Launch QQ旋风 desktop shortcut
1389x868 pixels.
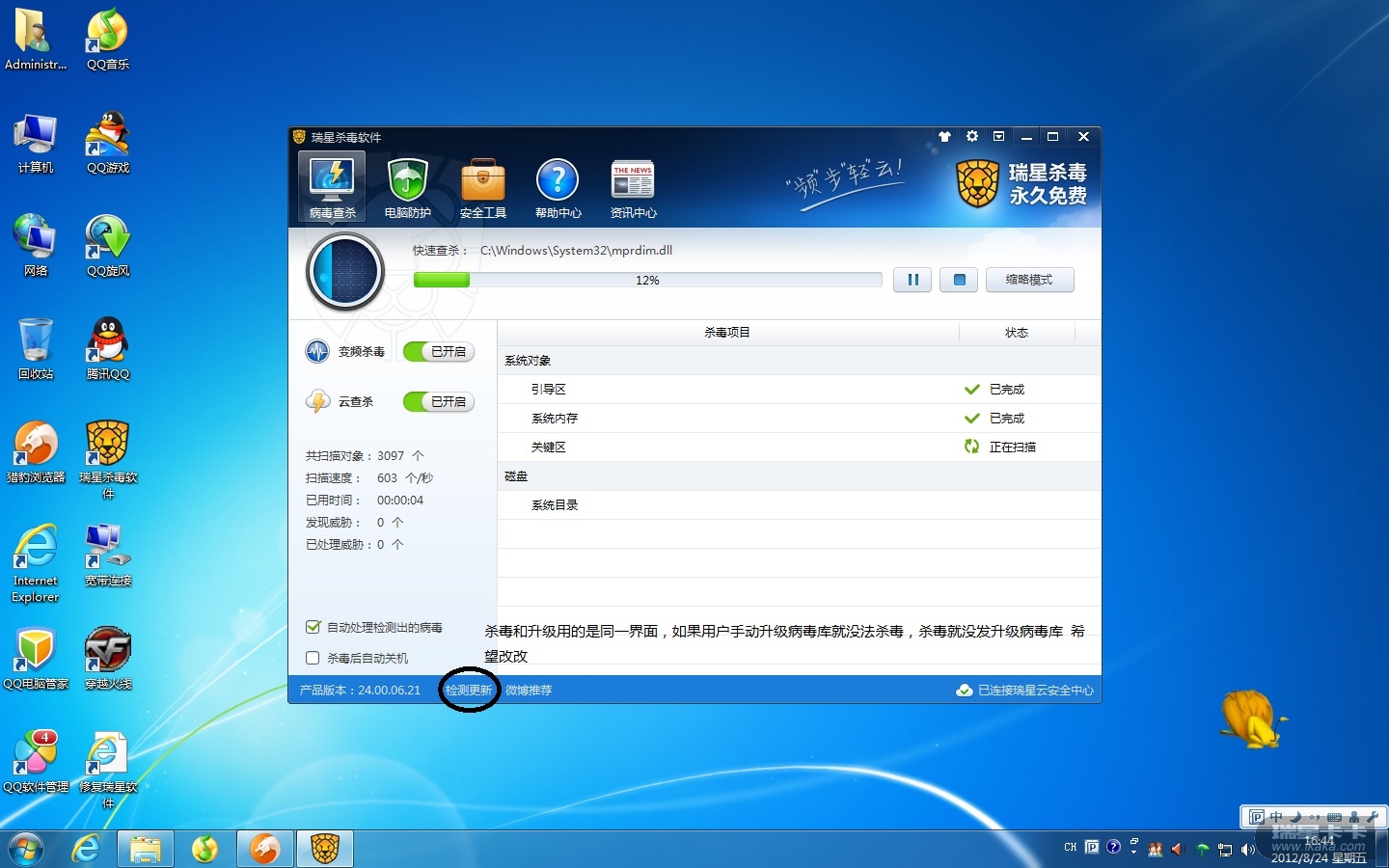[x=108, y=246]
